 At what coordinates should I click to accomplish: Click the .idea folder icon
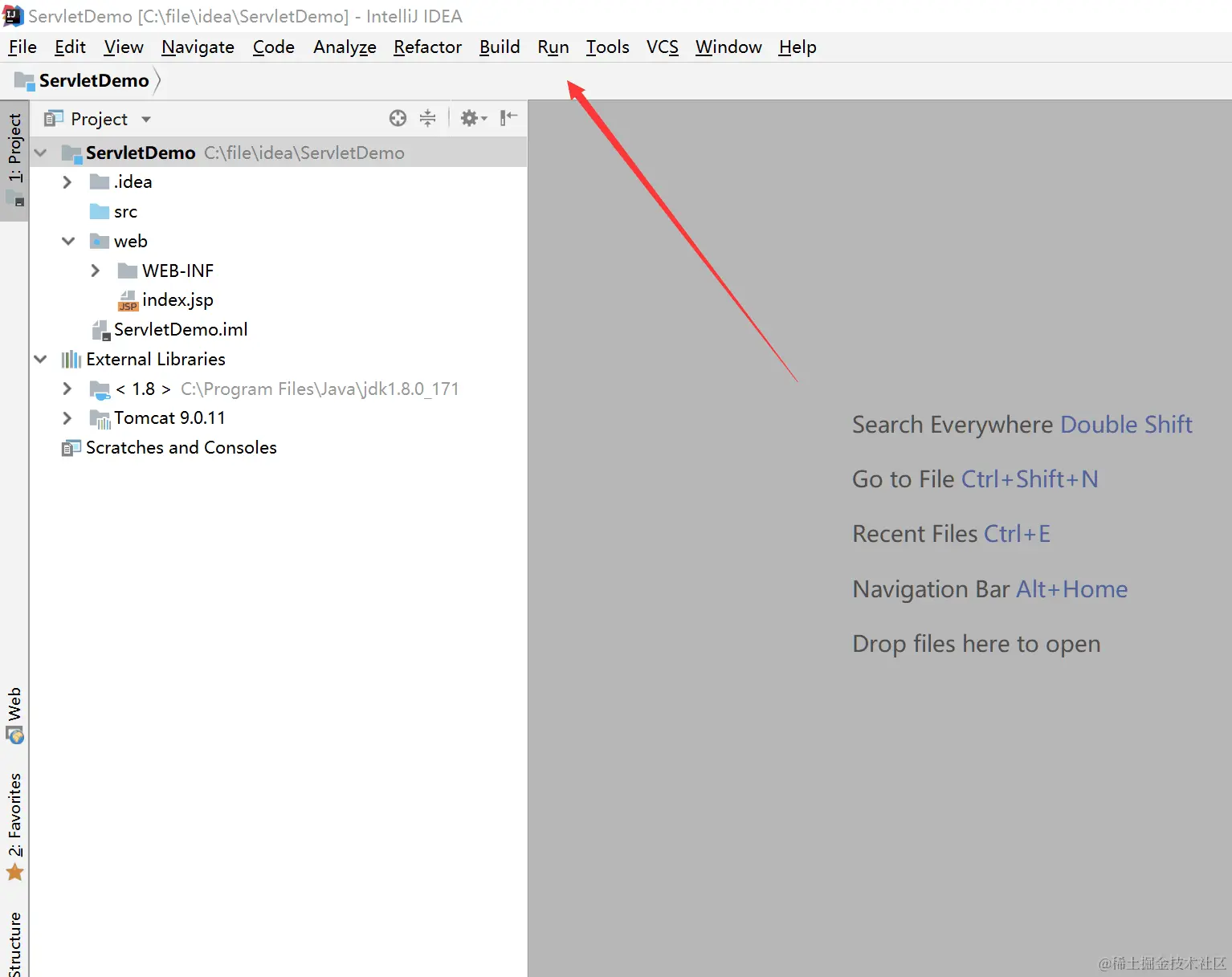(x=100, y=182)
